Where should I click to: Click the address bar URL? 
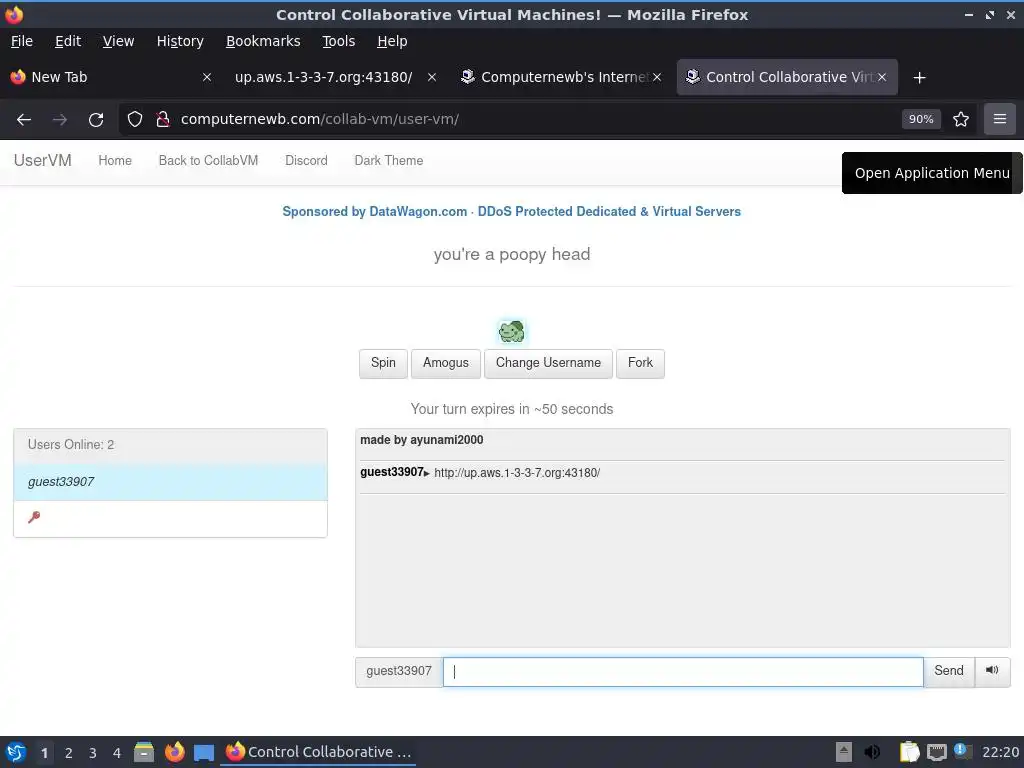320,120
